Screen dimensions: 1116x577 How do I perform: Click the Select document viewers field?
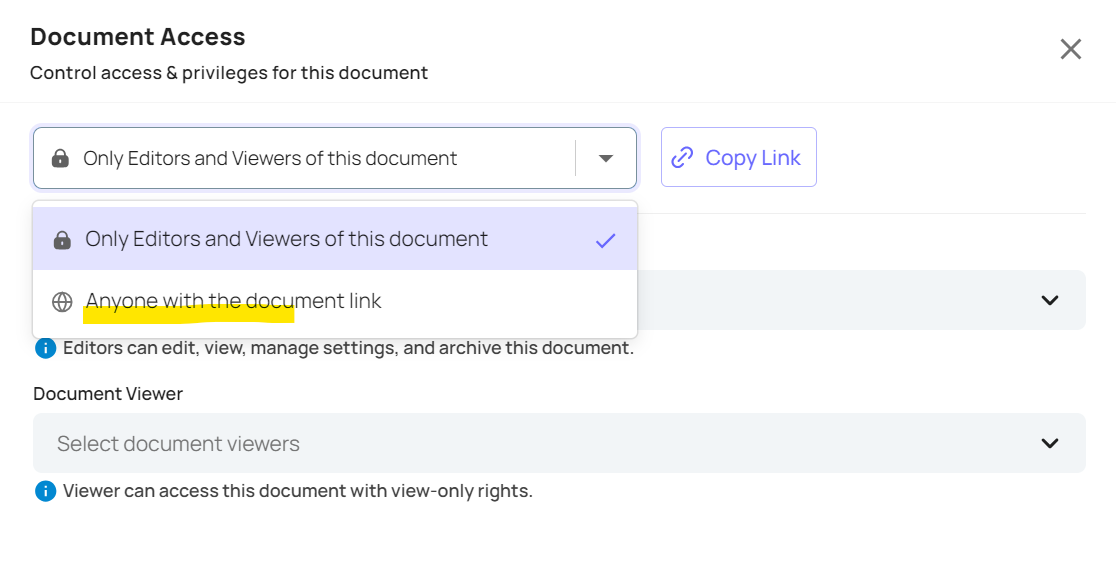coord(559,443)
